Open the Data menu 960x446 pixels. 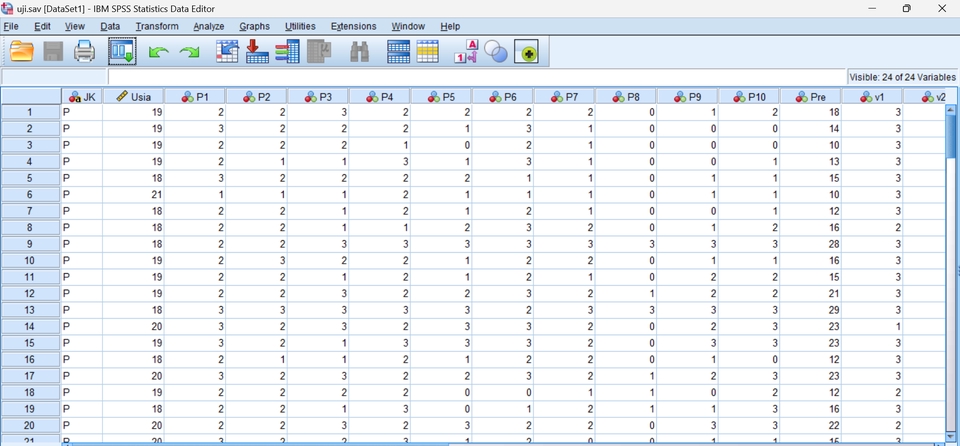point(110,26)
